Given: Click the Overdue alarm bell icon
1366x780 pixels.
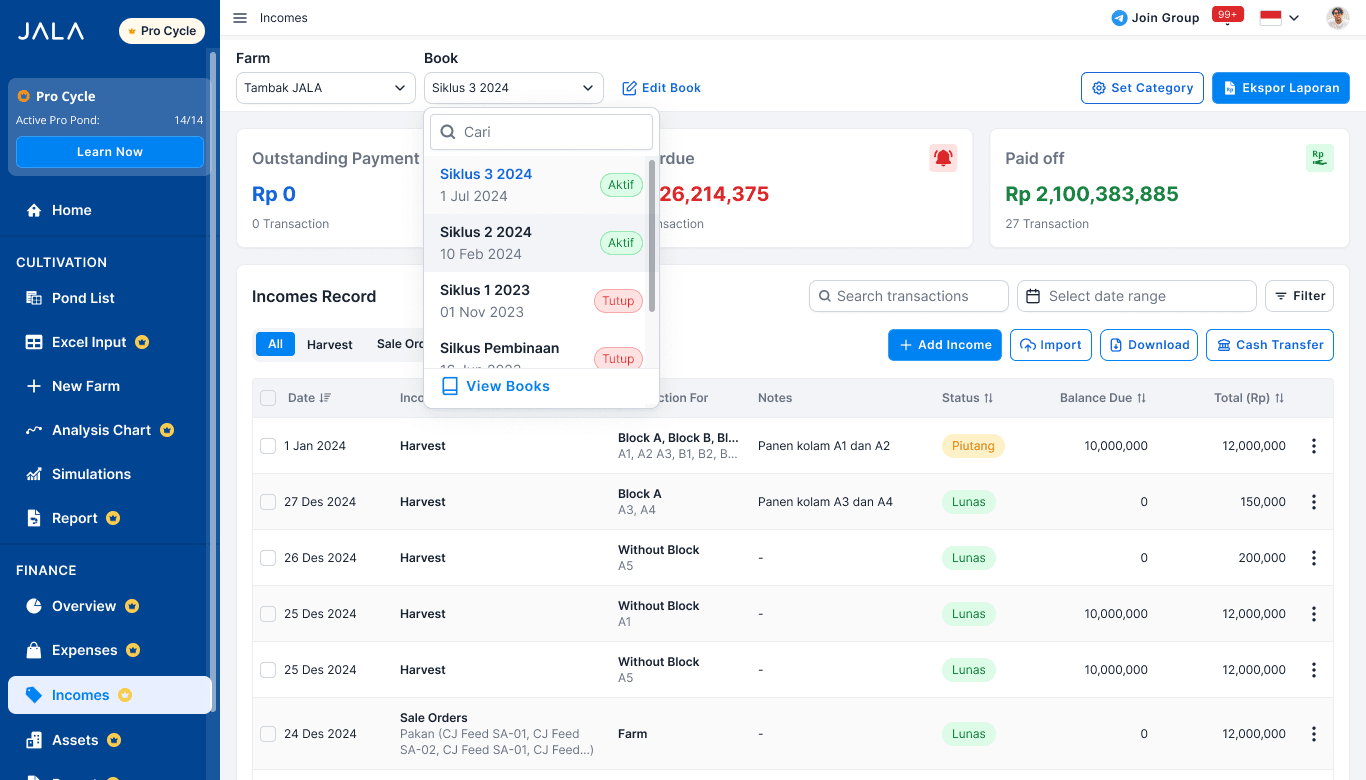Looking at the screenshot, I should 943,158.
